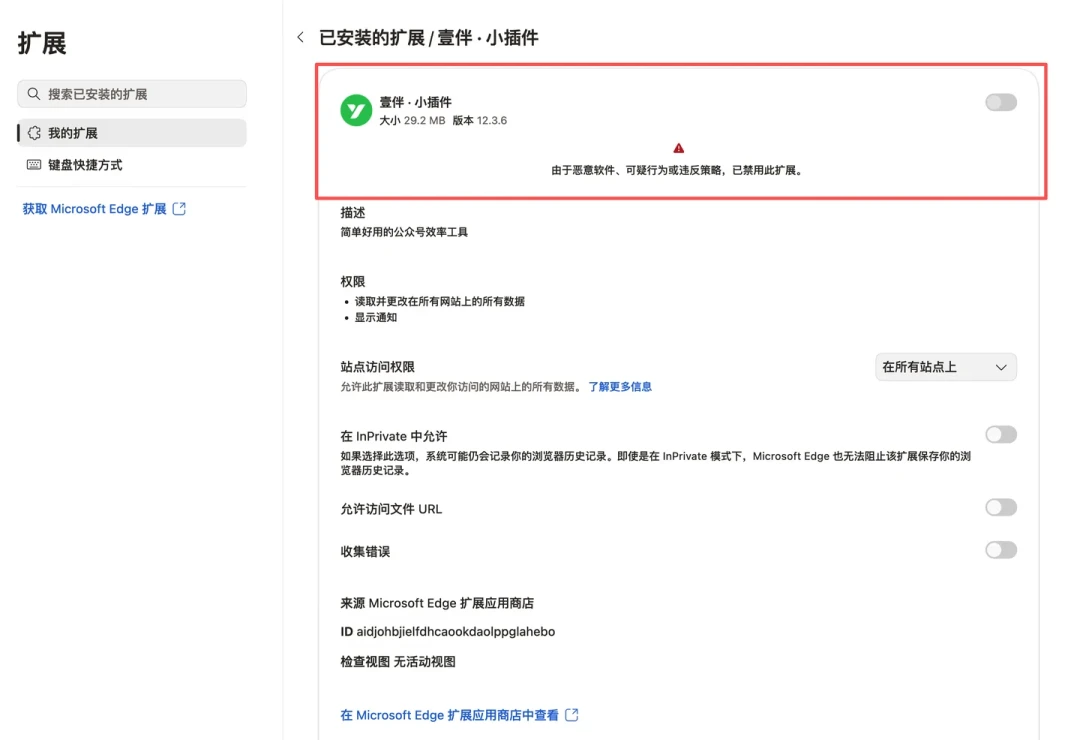The height and width of the screenshot is (740, 1080).
Task: Open the 在所有站点上 dropdown
Action: point(946,367)
